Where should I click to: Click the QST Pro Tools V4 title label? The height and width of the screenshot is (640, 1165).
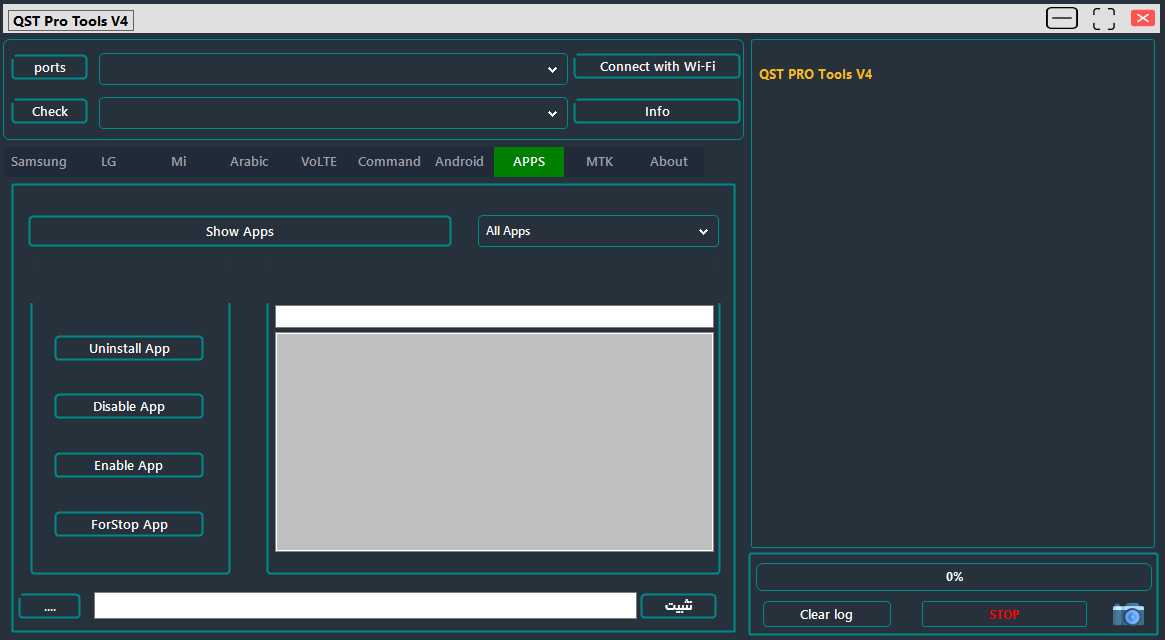pyautogui.click(x=70, y=19)
